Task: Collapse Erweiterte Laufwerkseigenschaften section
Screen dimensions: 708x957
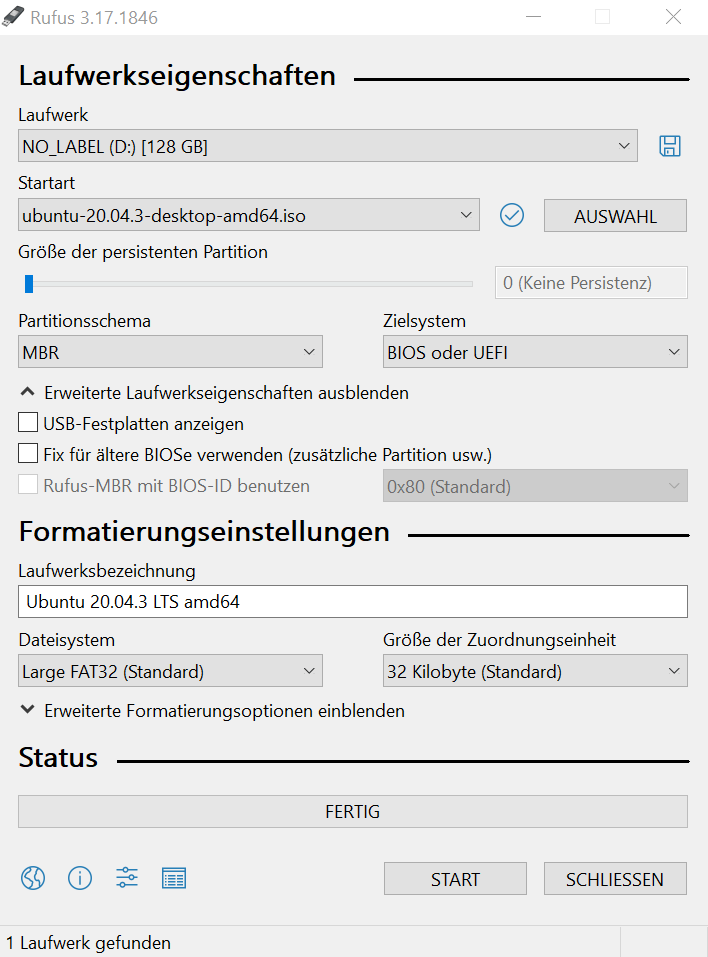Action: point(214,392)
